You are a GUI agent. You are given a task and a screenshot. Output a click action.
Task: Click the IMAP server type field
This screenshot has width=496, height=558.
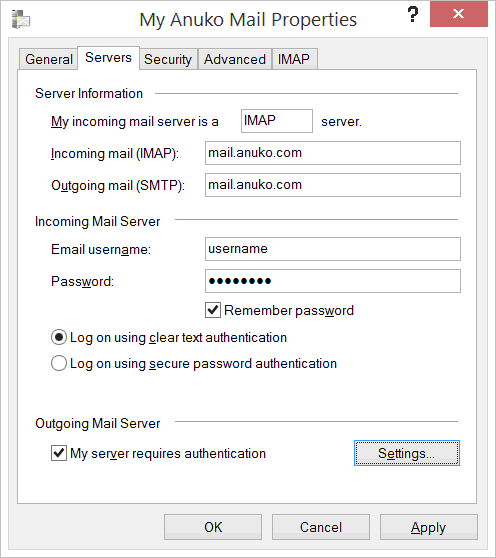click(277, 121)
